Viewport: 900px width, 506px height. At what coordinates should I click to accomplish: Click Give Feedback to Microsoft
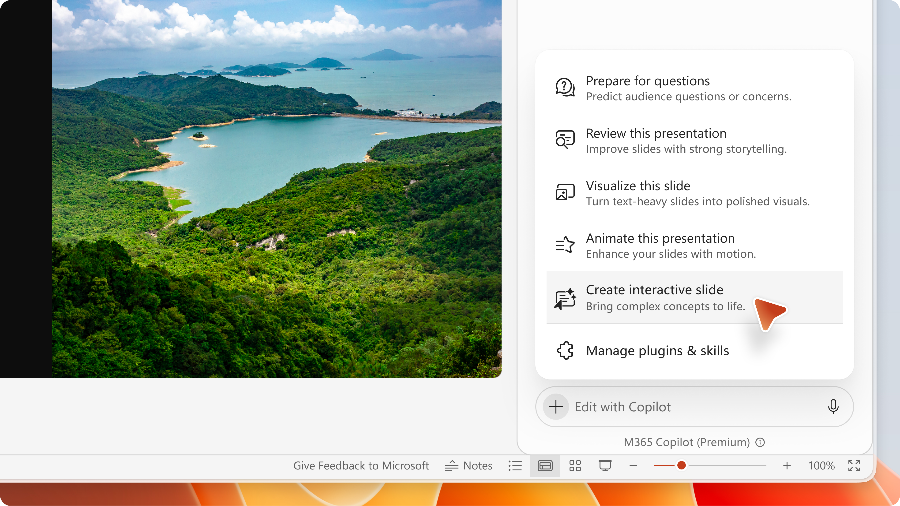tap(360, 466)
